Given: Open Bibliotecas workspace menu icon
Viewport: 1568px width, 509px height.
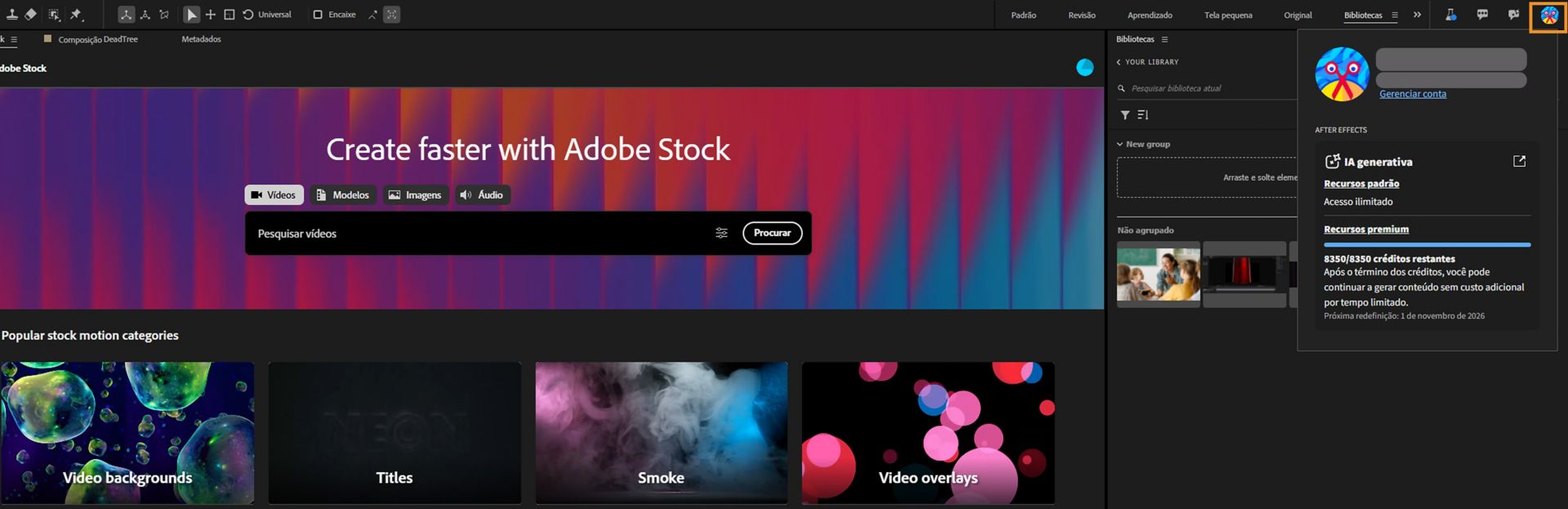Looking at the screenshot, I should point(1395,16).
